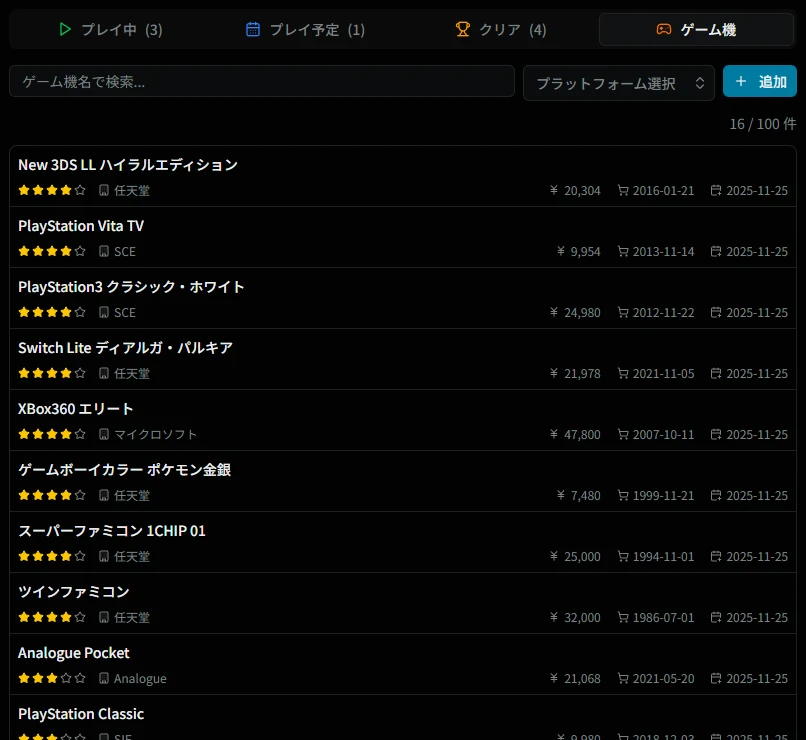Image resolution: width=806 pixels, height=740 pixels.
Task: Open the PlayStation3 クラシック・ホワイト entry
Action: pos(131,287)
